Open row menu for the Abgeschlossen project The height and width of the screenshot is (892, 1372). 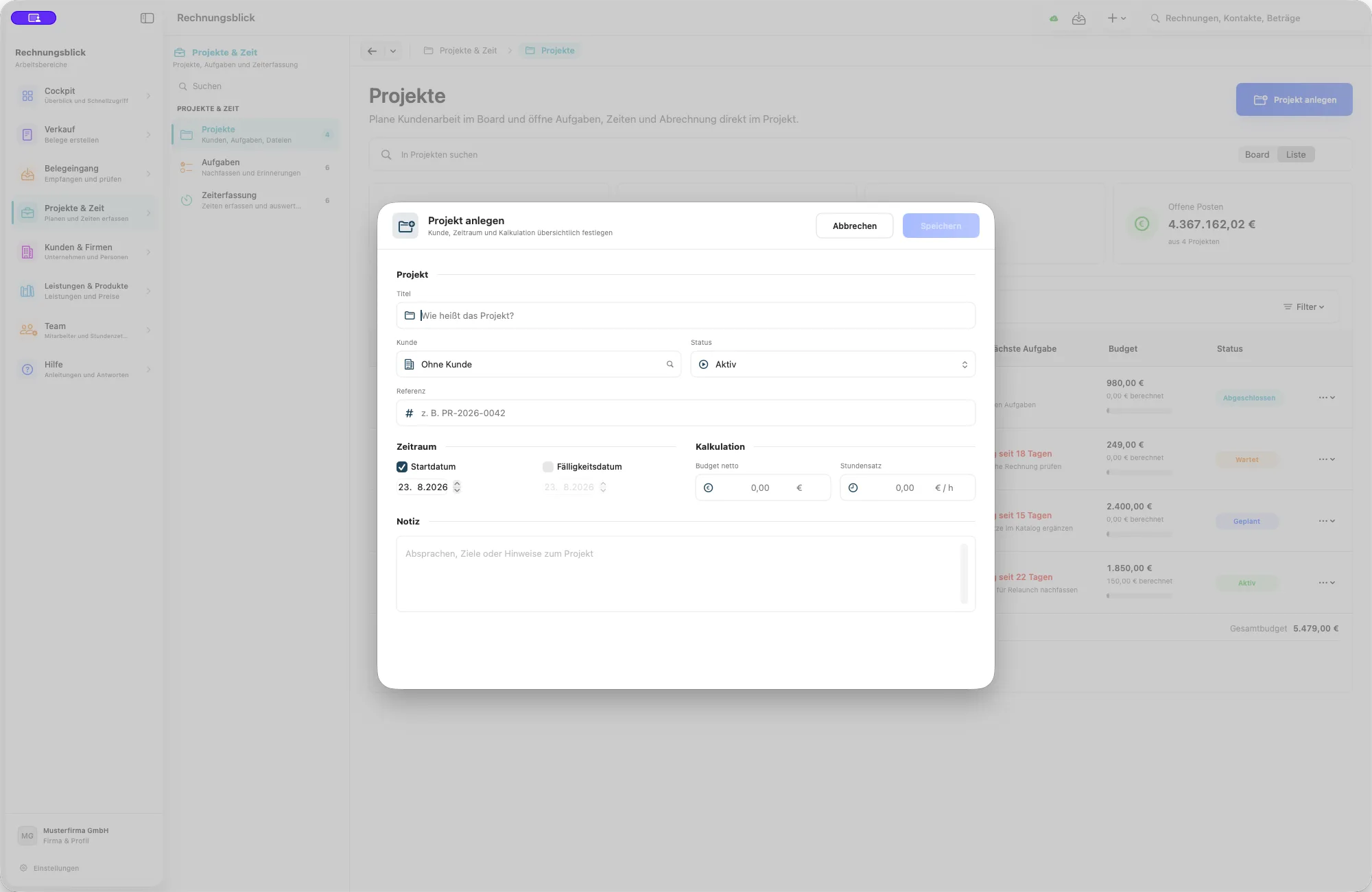pos(1327,398)
